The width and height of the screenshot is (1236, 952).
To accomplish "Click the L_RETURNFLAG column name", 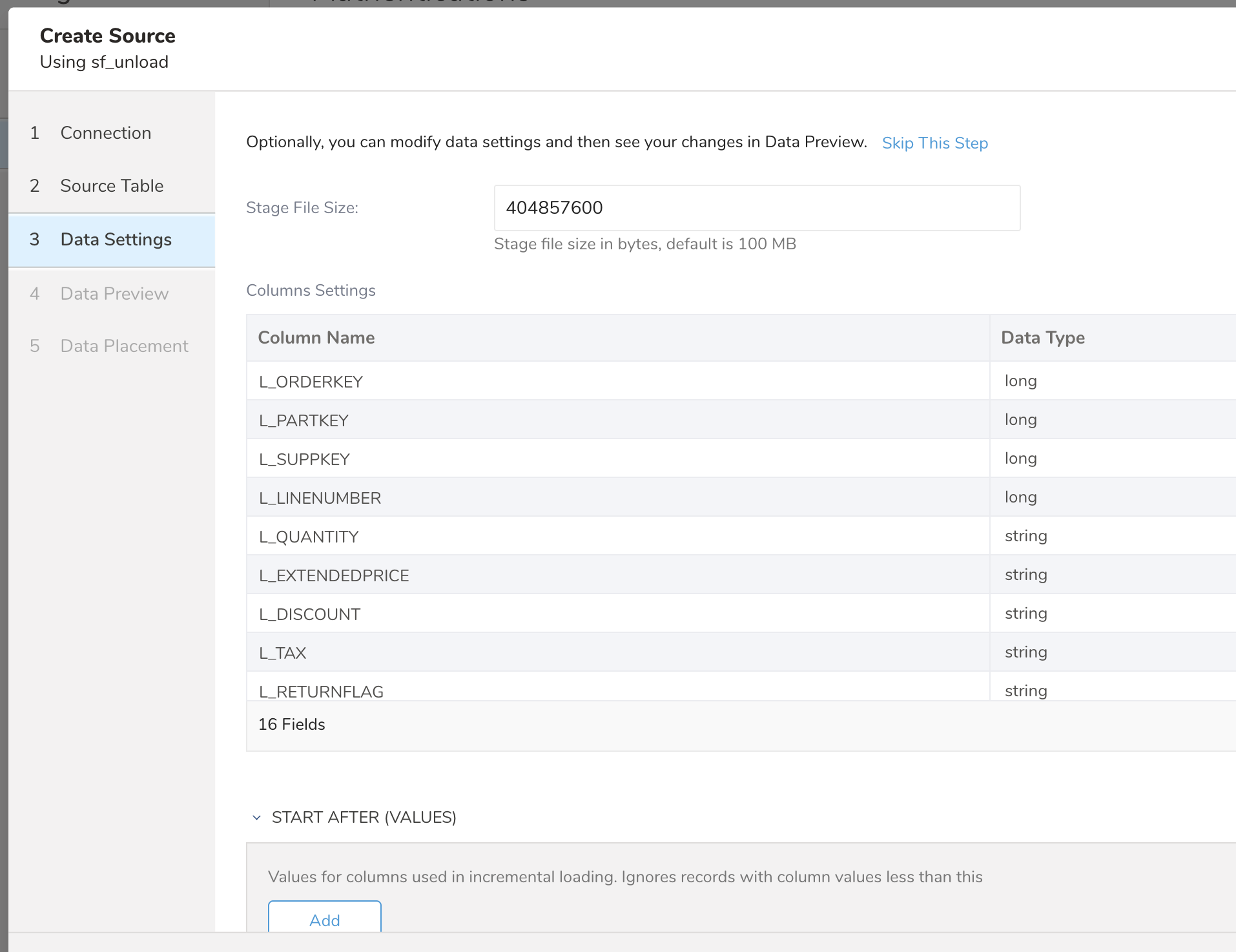I will (x=321, y=691).
